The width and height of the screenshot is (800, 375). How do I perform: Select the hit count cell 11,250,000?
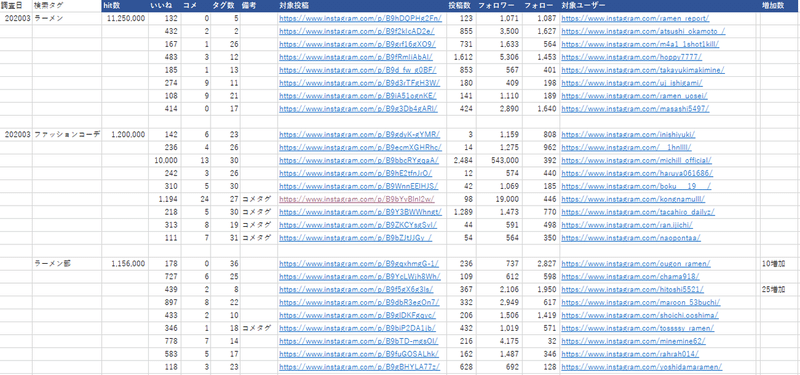pyautogui.click(x=124, y=18)
